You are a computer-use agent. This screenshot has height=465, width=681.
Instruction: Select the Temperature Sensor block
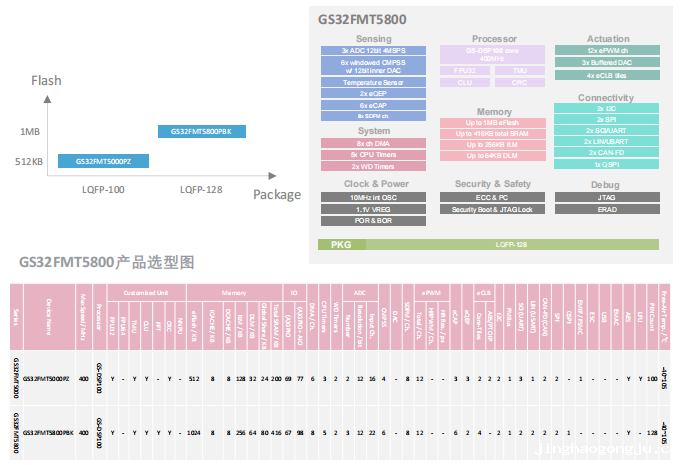tap(373, 82)
